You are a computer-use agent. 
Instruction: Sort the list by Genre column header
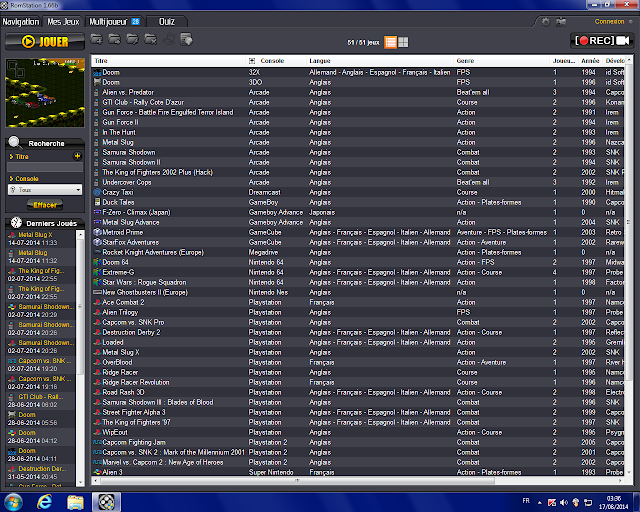(x=465, y=61)
